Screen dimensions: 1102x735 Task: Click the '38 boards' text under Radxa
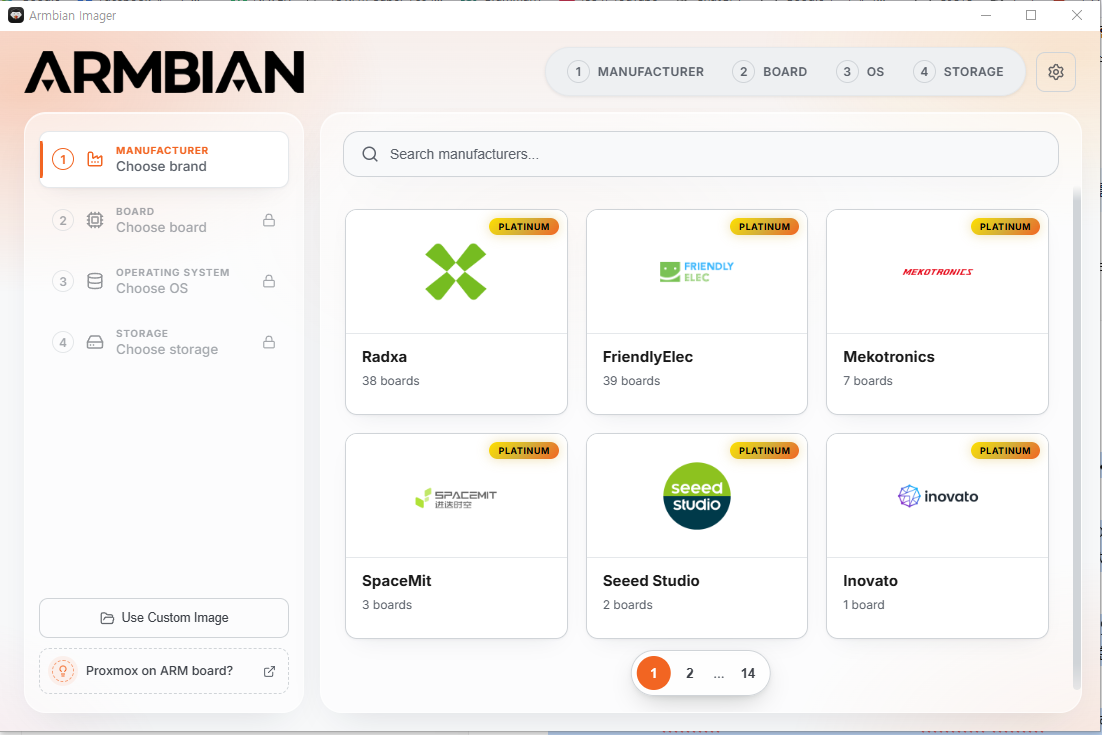pos(391,381)
